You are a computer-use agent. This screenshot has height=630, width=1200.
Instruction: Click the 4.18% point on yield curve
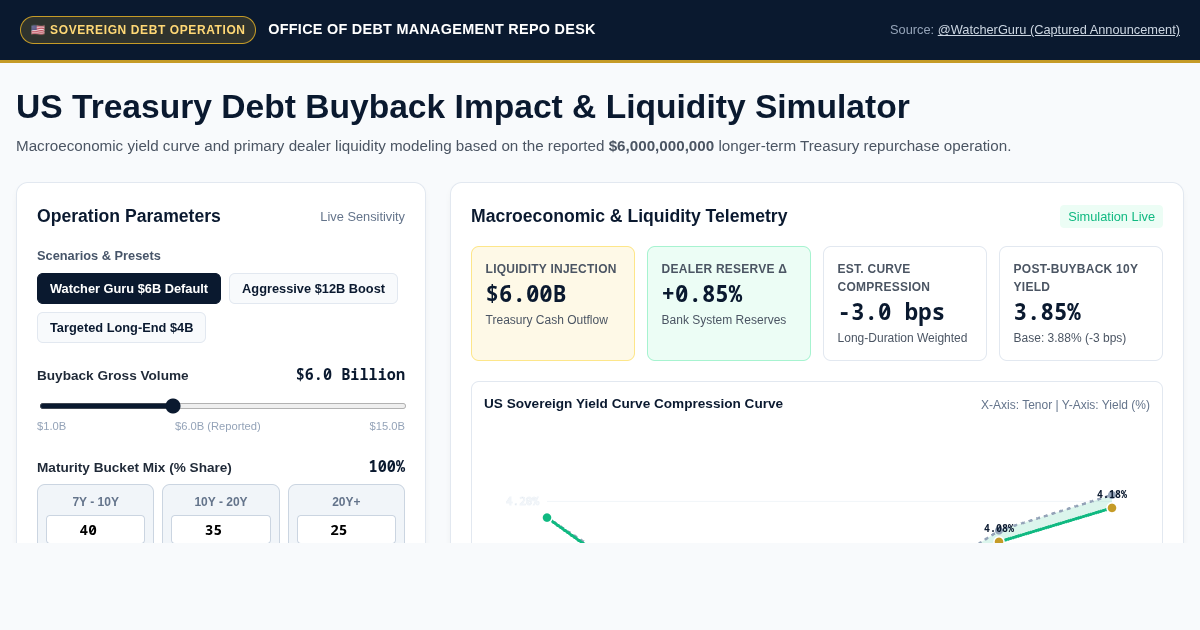point(1112,508)
